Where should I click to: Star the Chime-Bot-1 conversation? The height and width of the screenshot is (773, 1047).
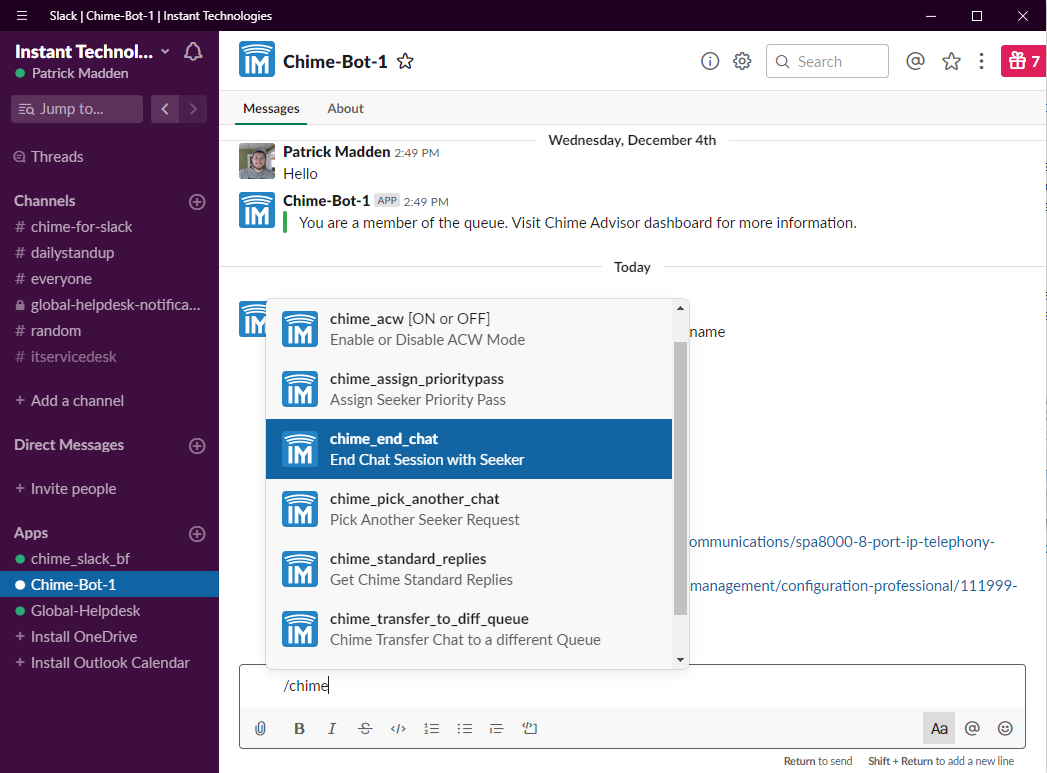[405, 61]
